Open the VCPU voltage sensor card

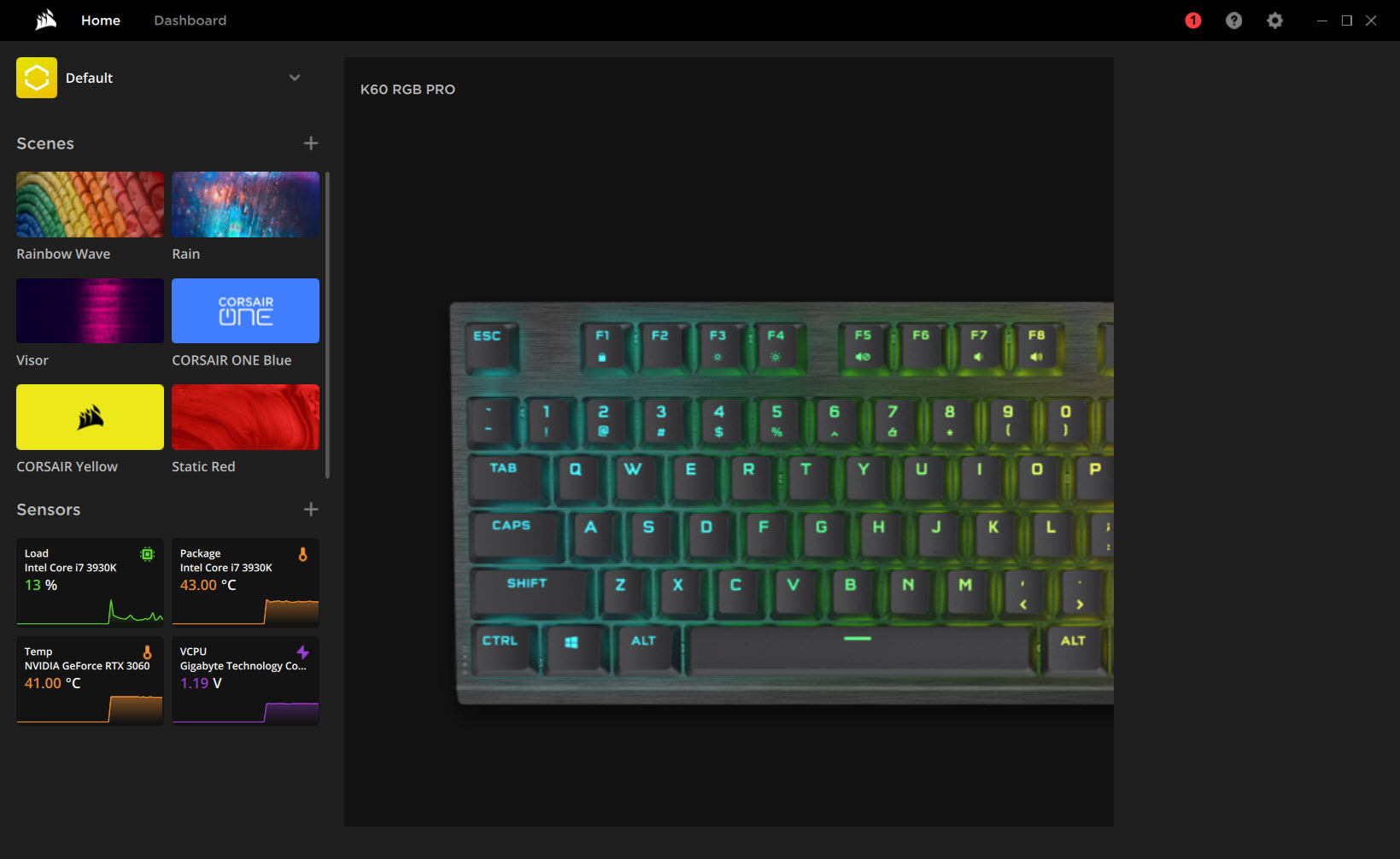coord(245,681)
